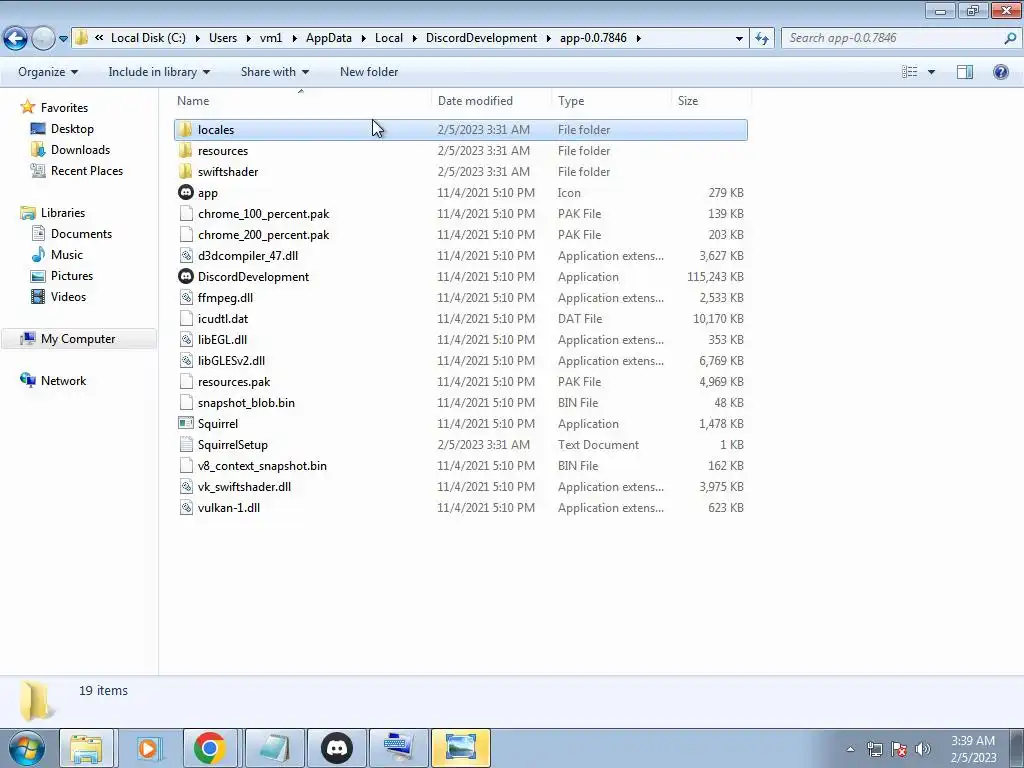Viewport: 1024px width, 768px height.
Task: Open the view options dropdown arrow
Action: pyautogui.click(x=931, y=72)
